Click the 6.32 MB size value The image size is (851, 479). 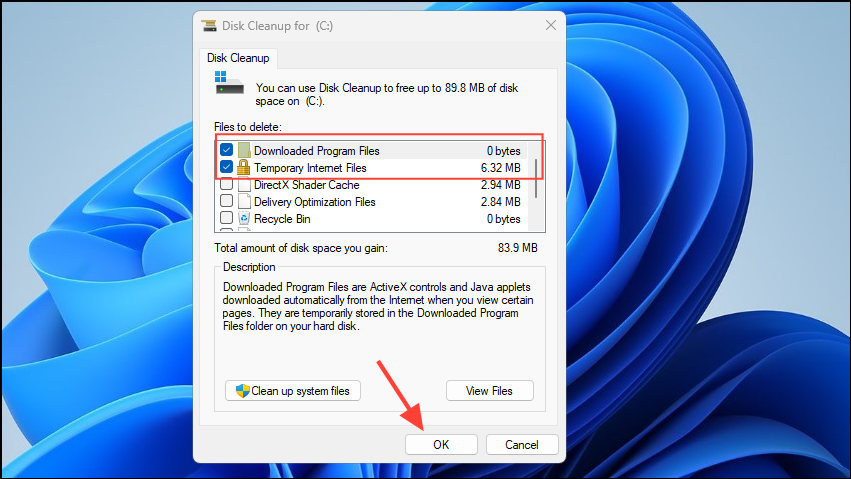click(500, 168)
